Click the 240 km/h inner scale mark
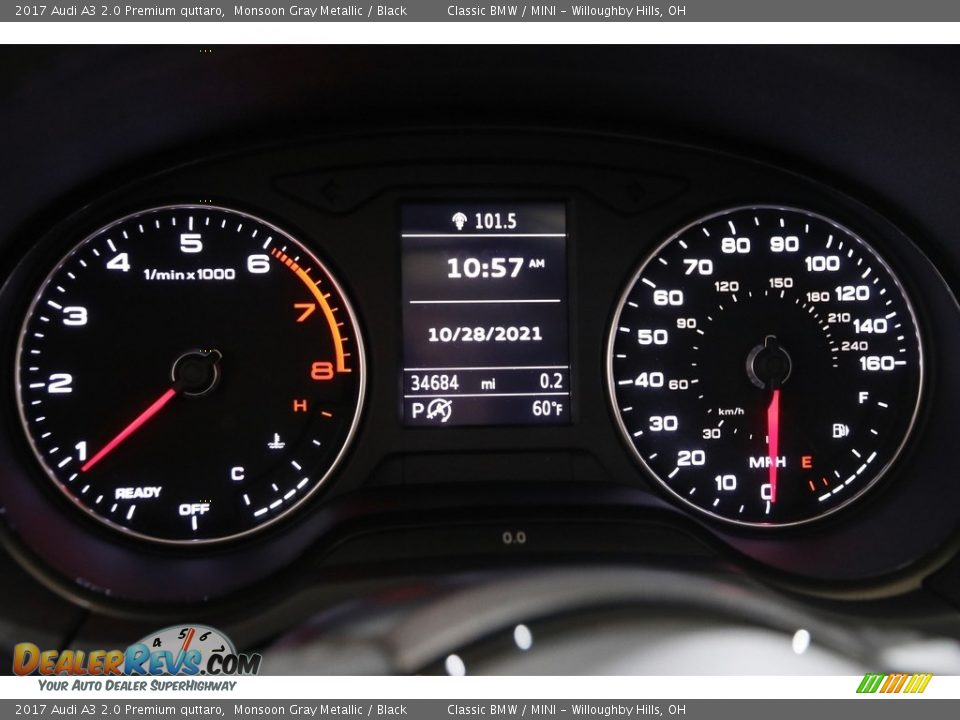Screen dimensions: 960x720 coord(854,346)
